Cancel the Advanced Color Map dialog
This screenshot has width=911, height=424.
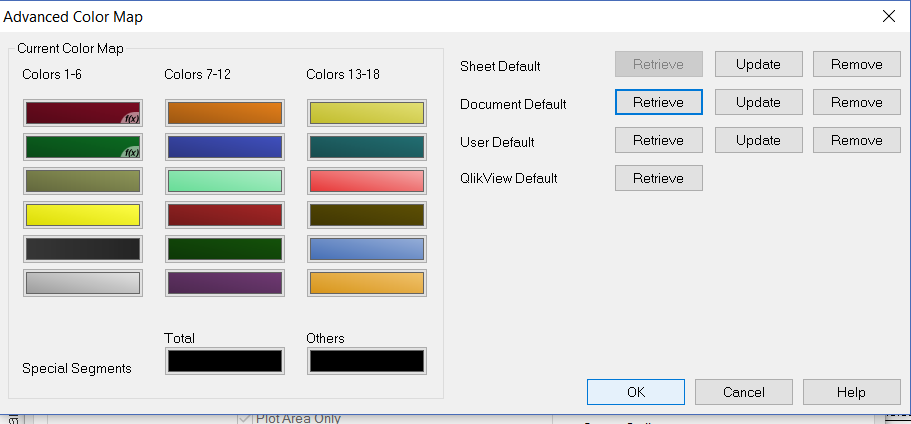744,392
